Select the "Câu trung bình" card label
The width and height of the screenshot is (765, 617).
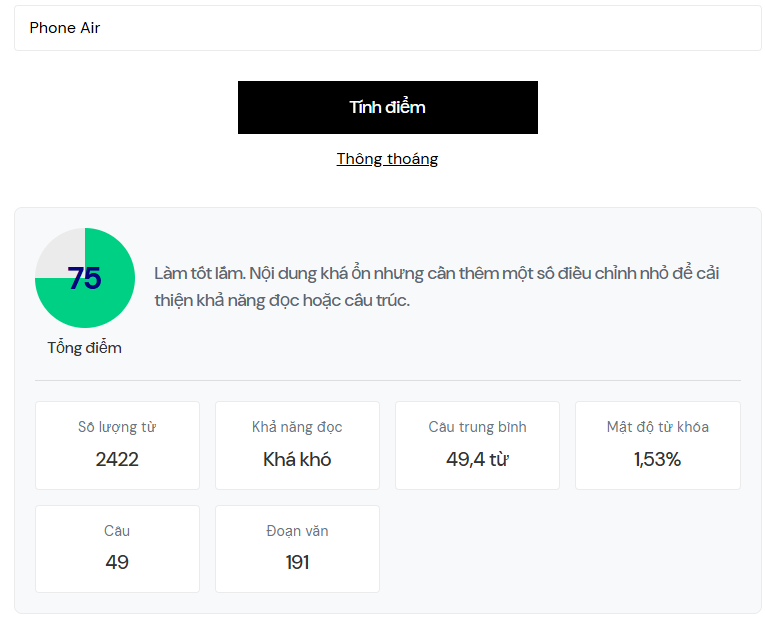[x=477, y=427]
